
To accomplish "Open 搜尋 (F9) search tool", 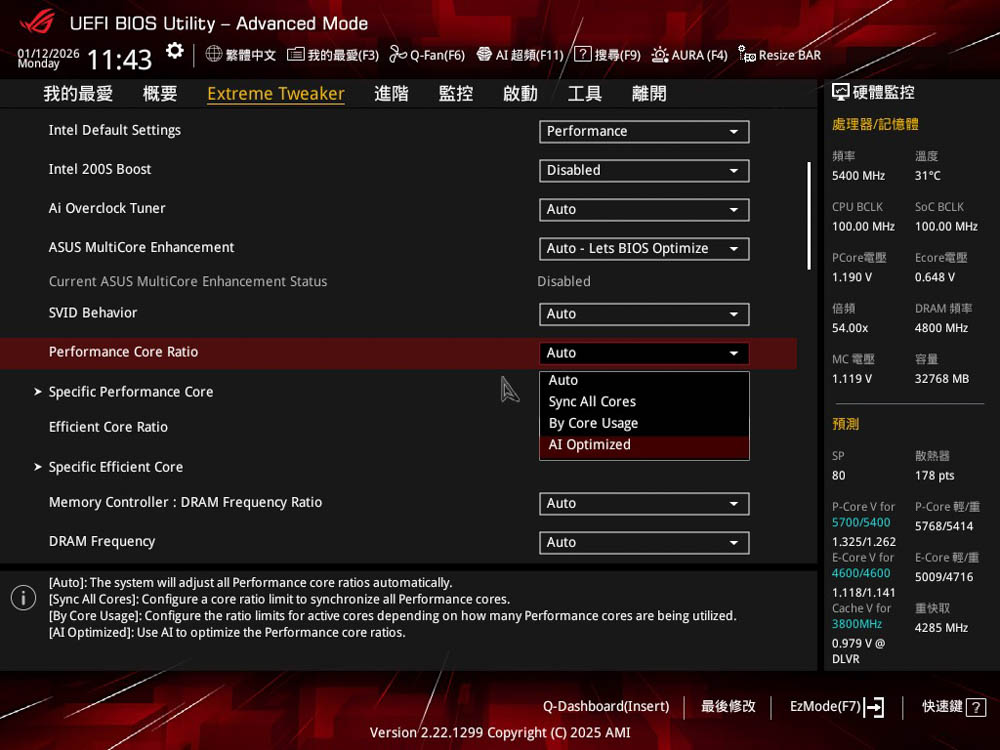I will 582,55.
